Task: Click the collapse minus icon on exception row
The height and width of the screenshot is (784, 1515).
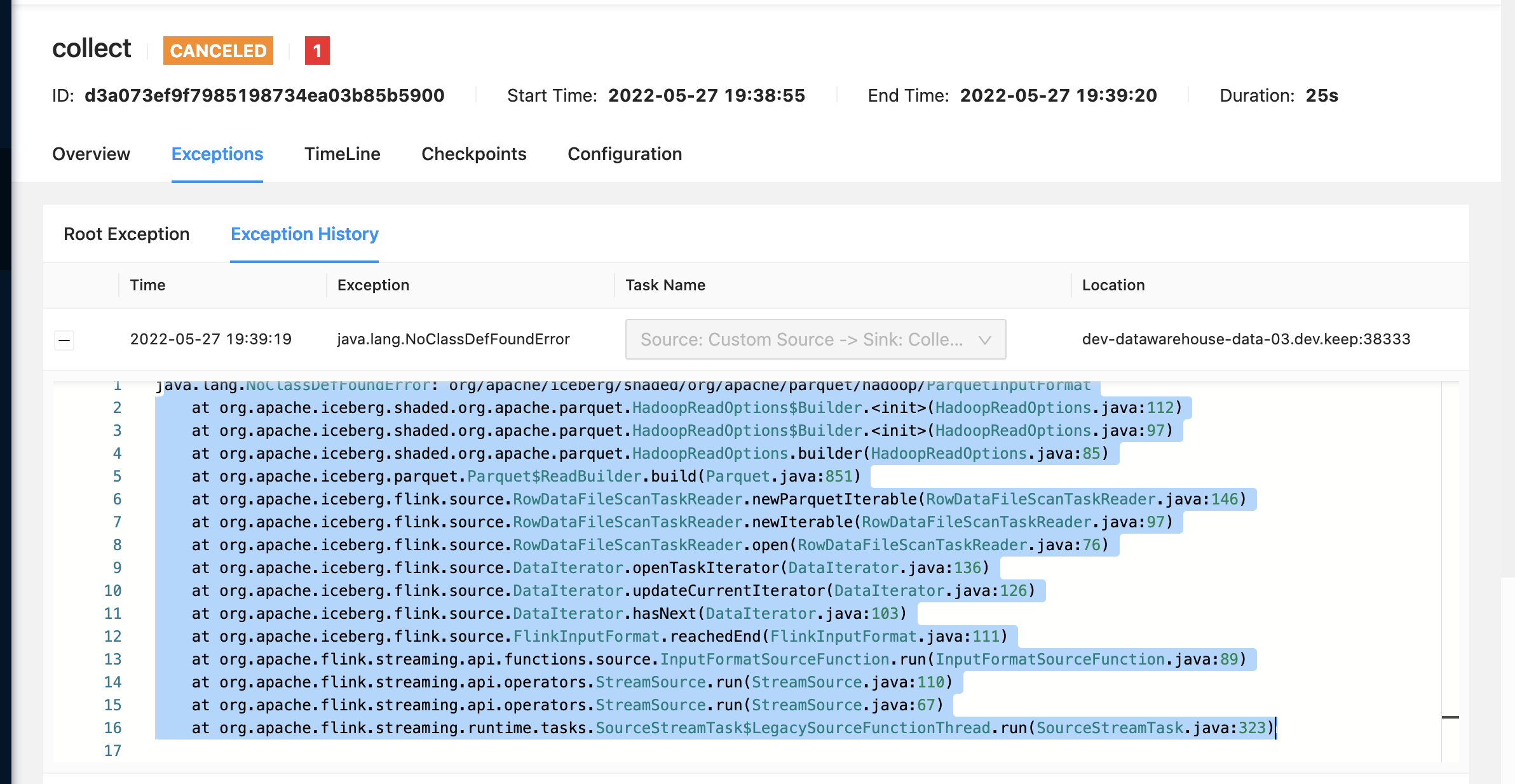Action: pyautogui.click(x=64, y=340)
